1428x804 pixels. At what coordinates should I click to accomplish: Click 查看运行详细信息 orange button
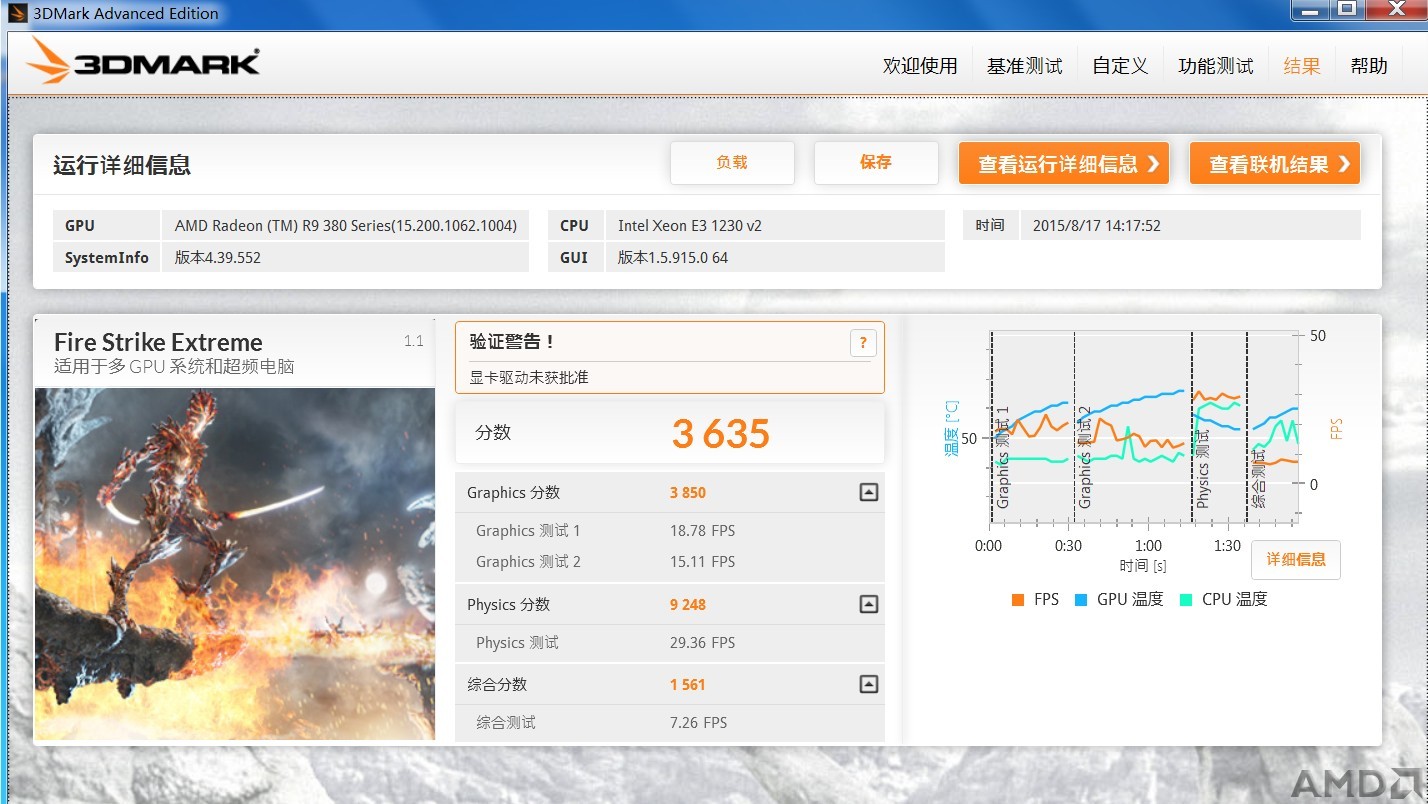[x=1064, y=164]
